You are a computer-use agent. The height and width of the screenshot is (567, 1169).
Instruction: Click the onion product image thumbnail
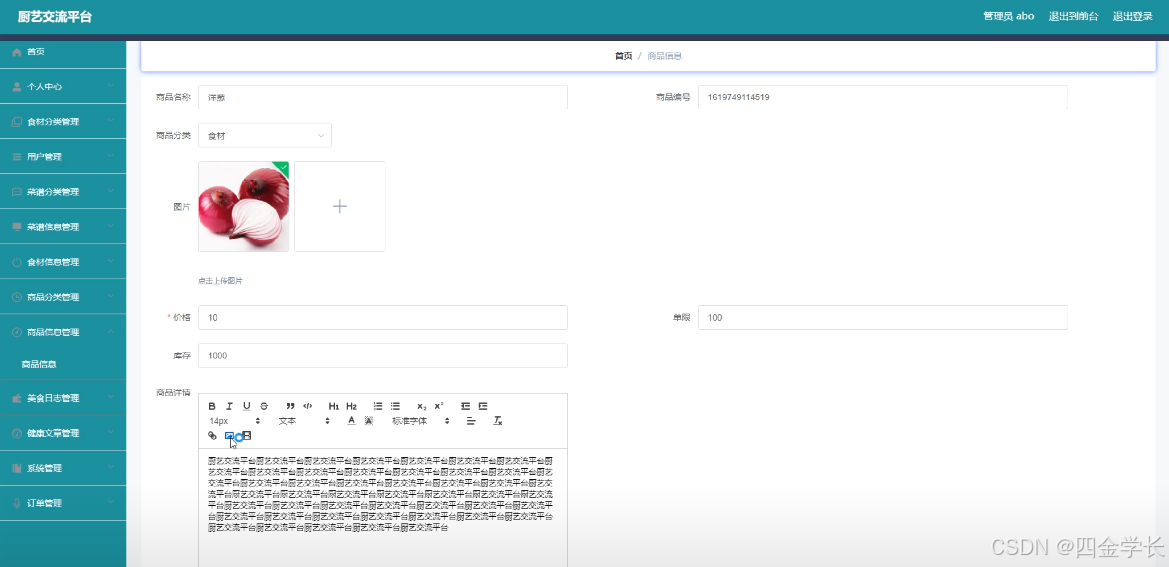[x=244, y=206]
